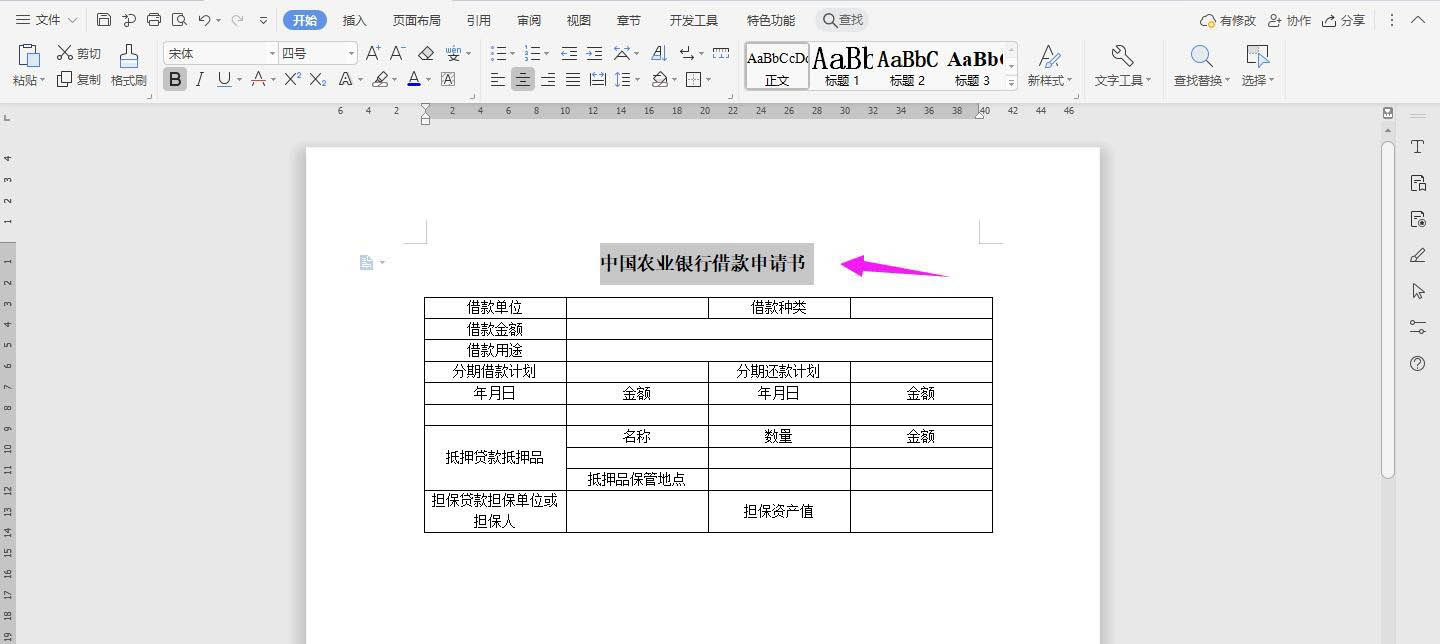The width and height of the screenshot is (1440, 644).
Task: Add a character border to text
Action: click(x=448, y=79)
